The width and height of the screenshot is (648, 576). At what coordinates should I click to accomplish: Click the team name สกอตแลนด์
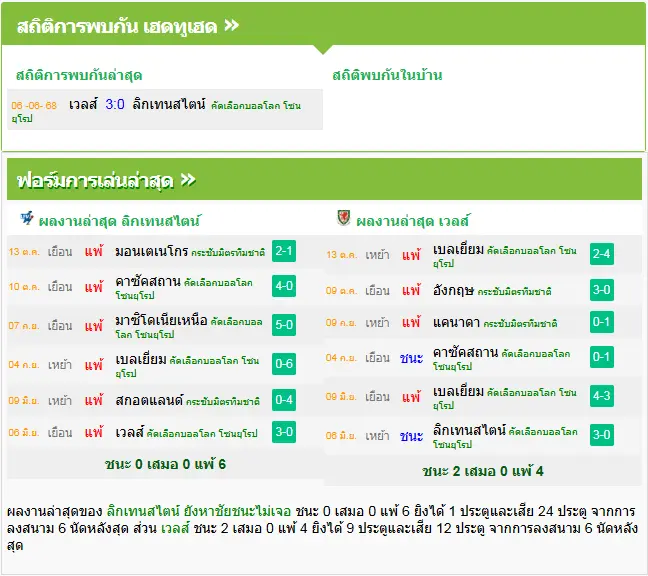coord(149,400)
